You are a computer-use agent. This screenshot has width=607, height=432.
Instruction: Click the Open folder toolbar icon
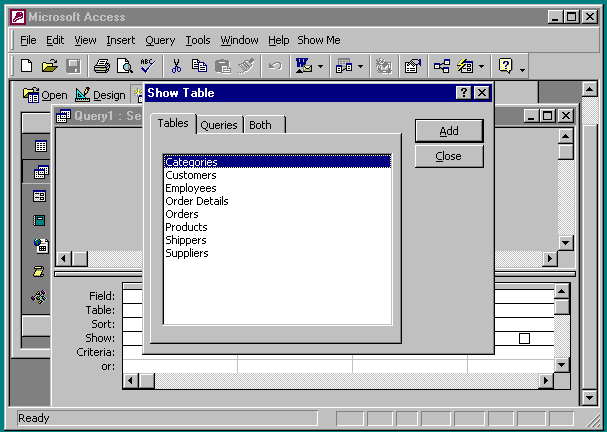50,66
